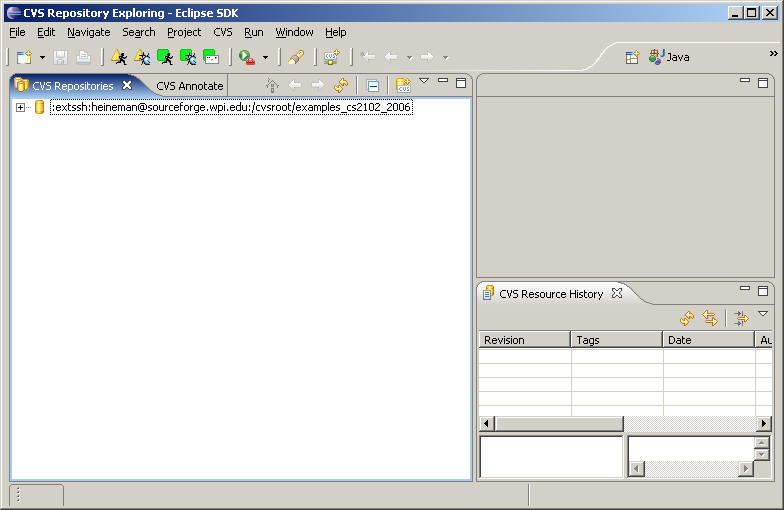Click the greyed-out Print icon
The image size is (784, 510).
[x=84, y=58]
